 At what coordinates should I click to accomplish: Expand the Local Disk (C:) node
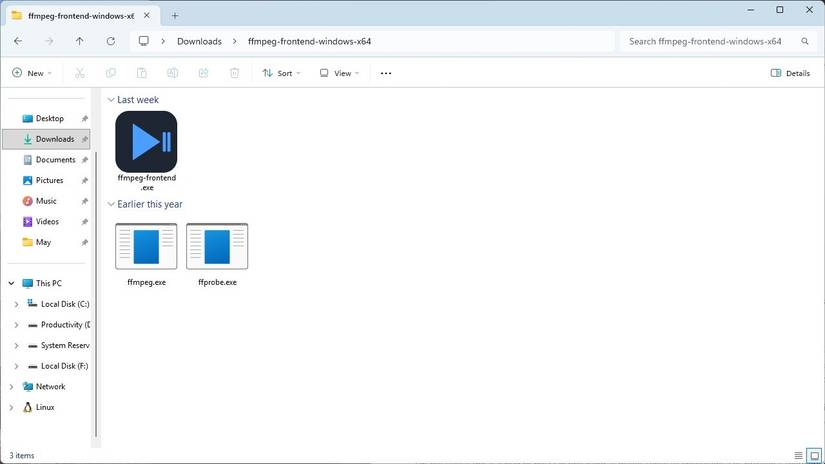coord(16,304)
